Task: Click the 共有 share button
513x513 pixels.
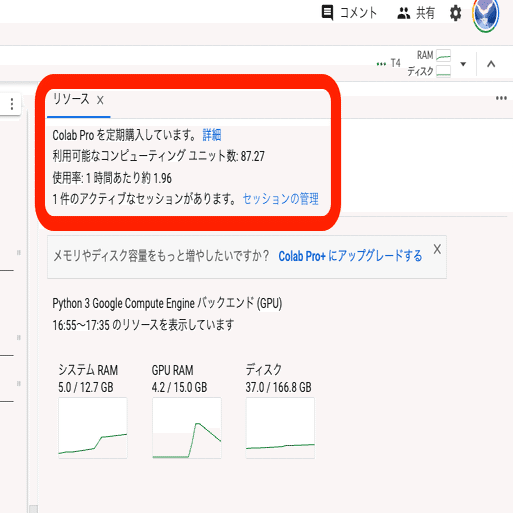Action: tap(416, 13)
